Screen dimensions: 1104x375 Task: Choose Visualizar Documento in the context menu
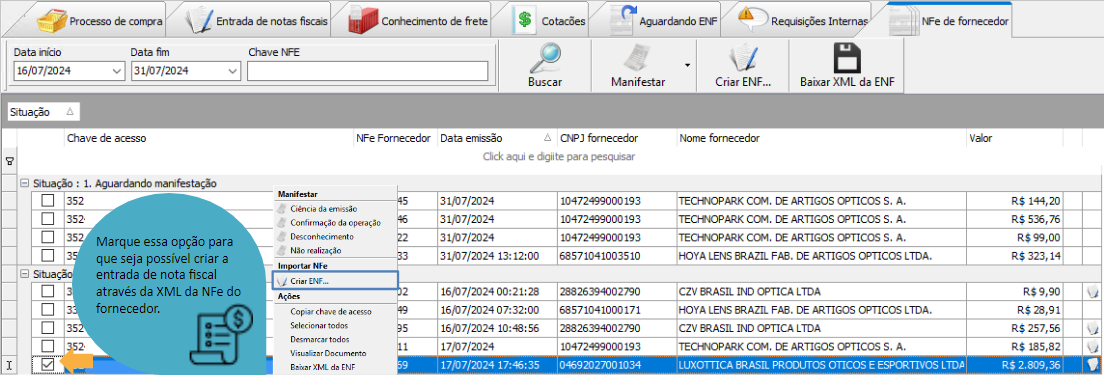point(328,353)
